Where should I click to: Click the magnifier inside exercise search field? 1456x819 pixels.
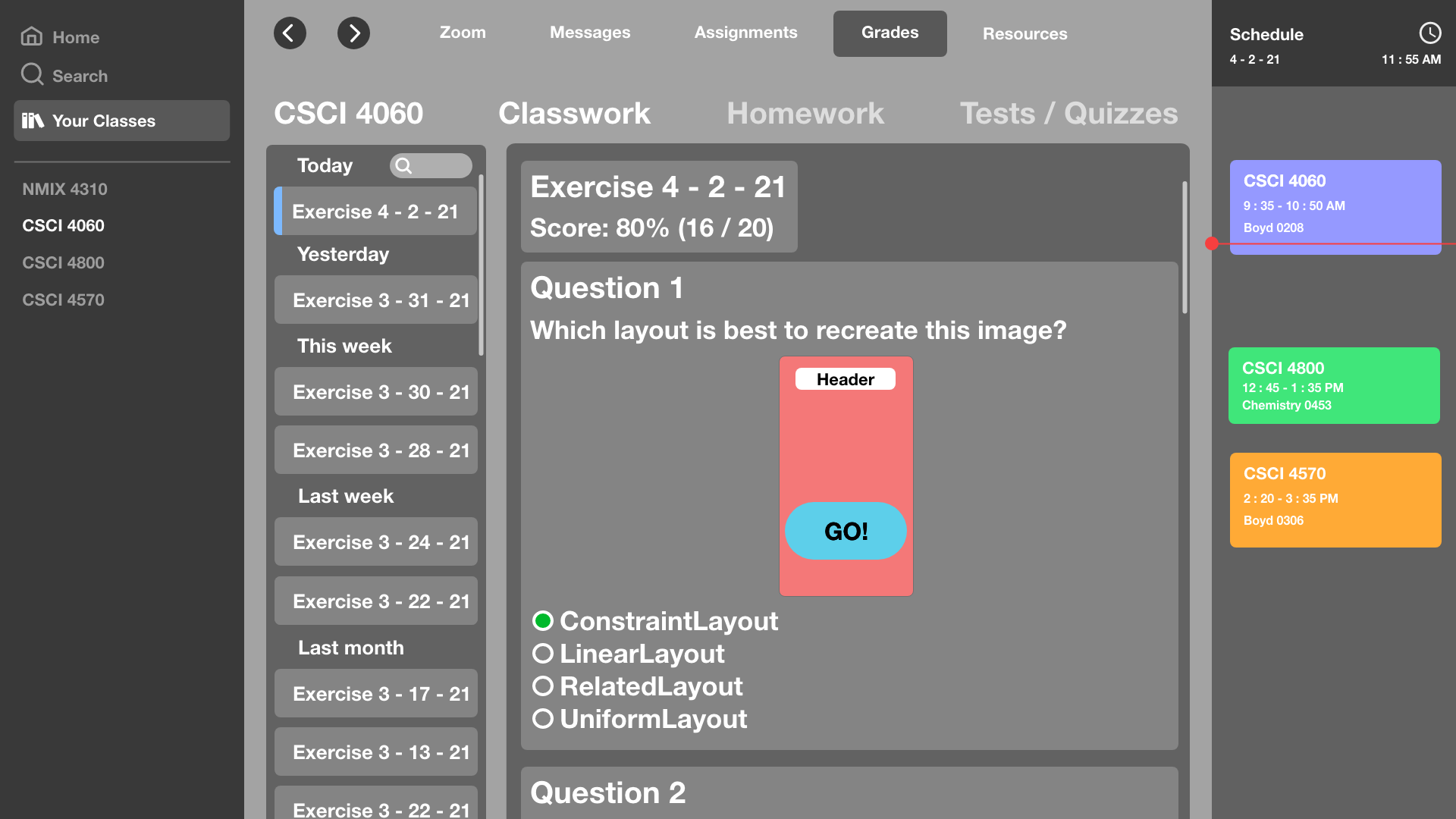click(403, 166)
